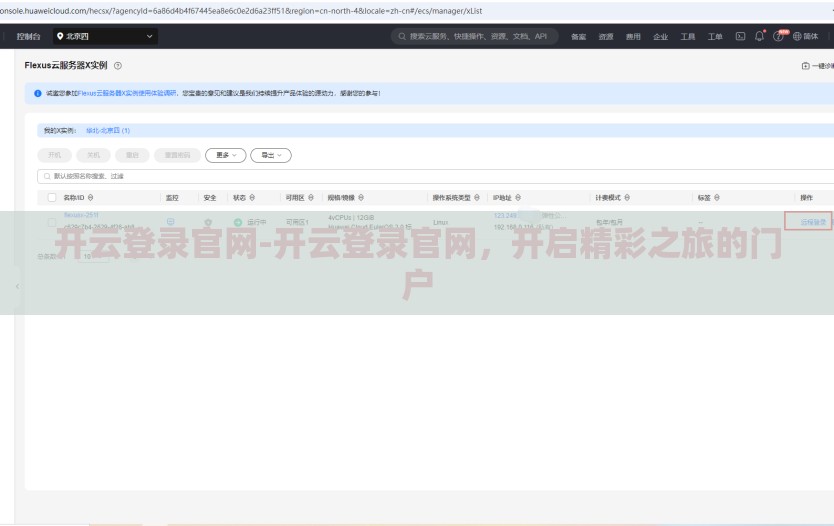Viewport: 834px width, 526px height.
Task: Sort by 标签 column sort icon
Action: click(x=717, y=197)
